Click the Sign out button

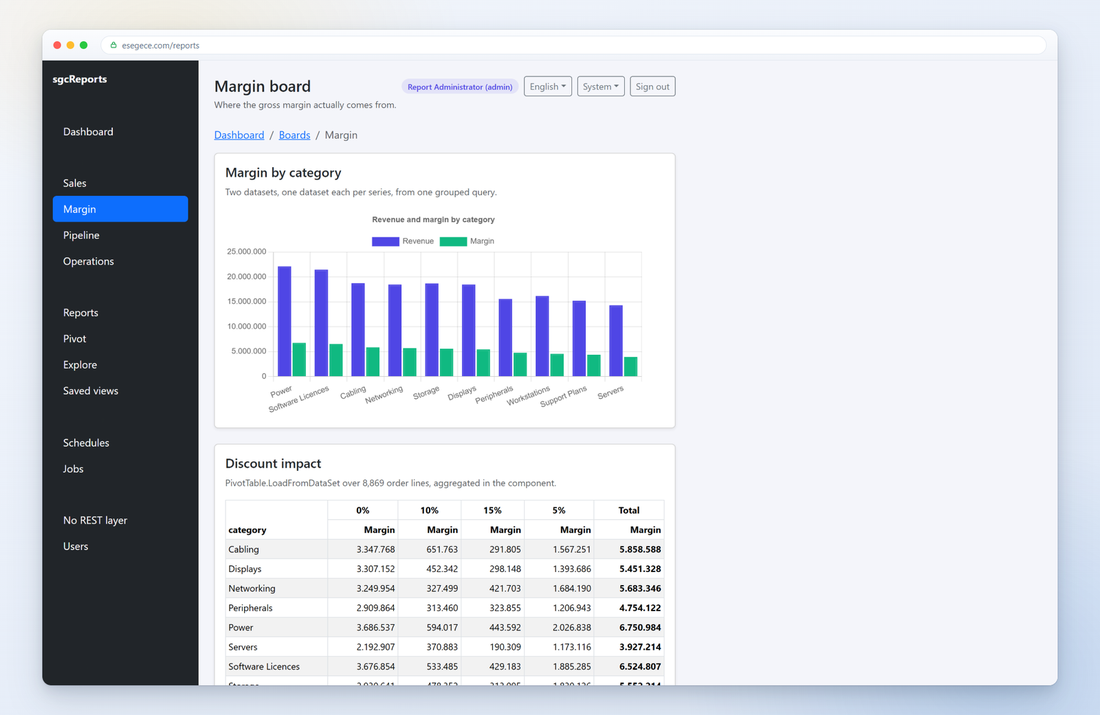(x=652, y=86)
